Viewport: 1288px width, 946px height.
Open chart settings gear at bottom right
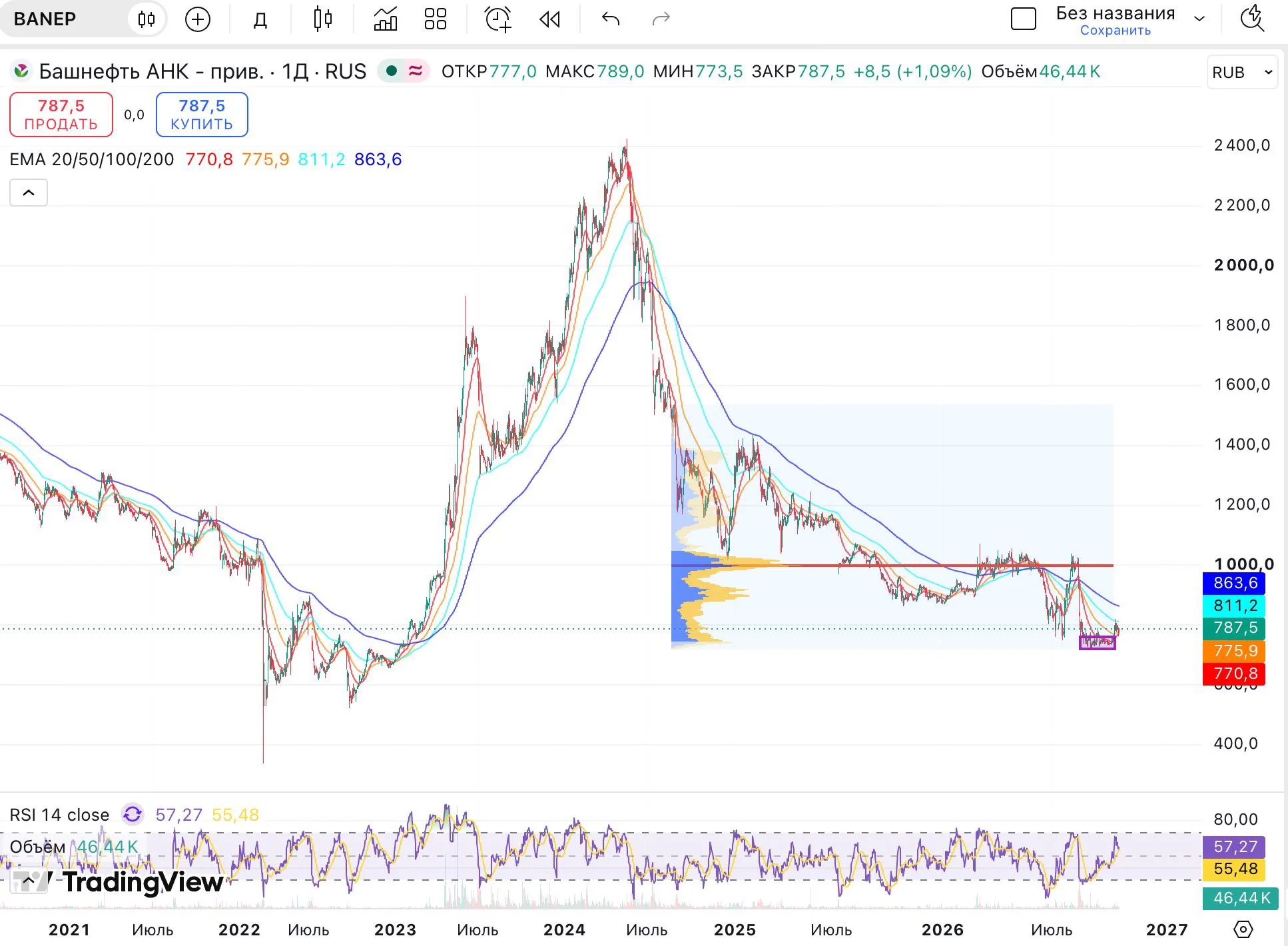1243,929
